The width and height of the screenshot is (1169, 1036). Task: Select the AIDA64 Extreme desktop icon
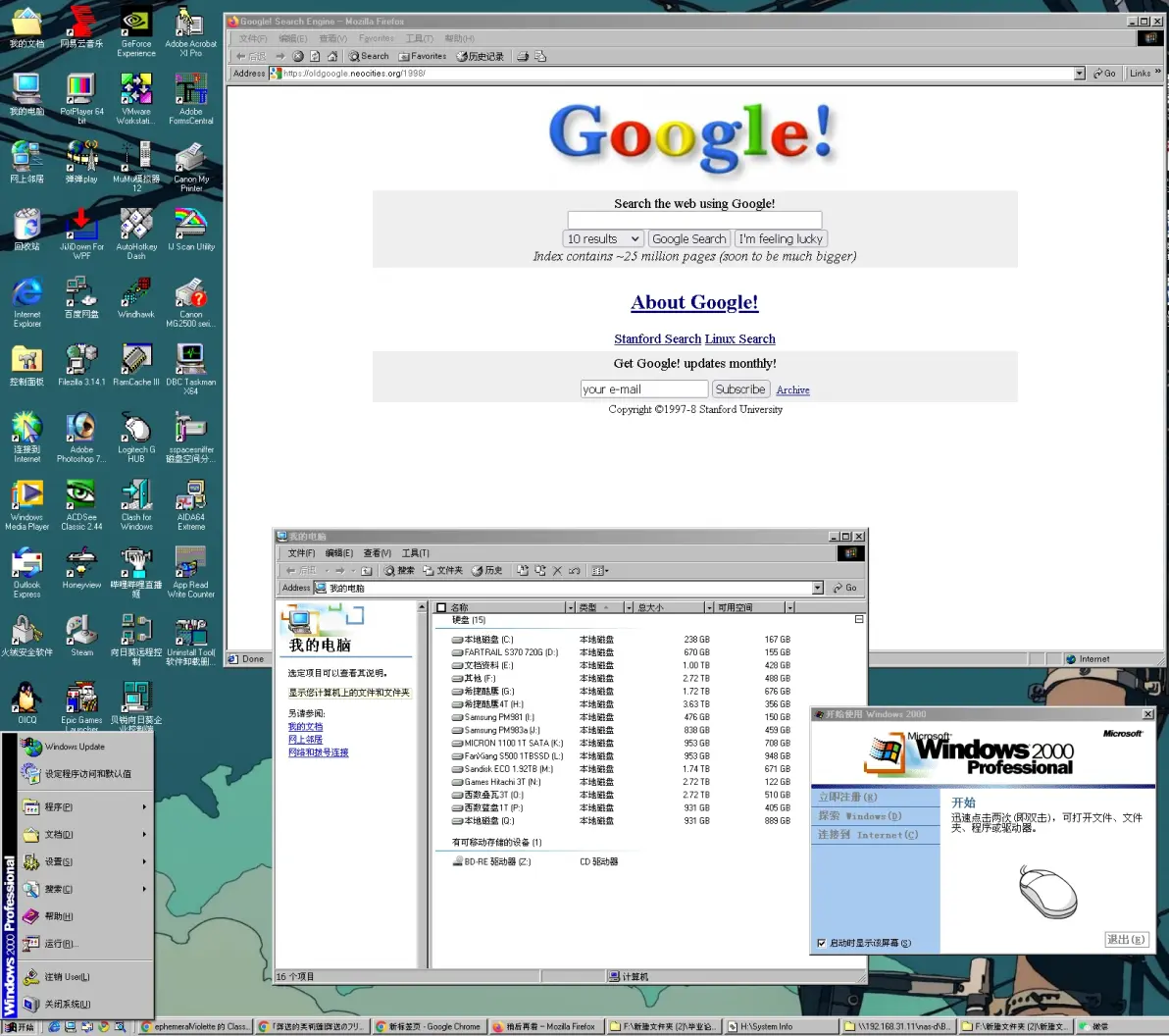[191, 505]
